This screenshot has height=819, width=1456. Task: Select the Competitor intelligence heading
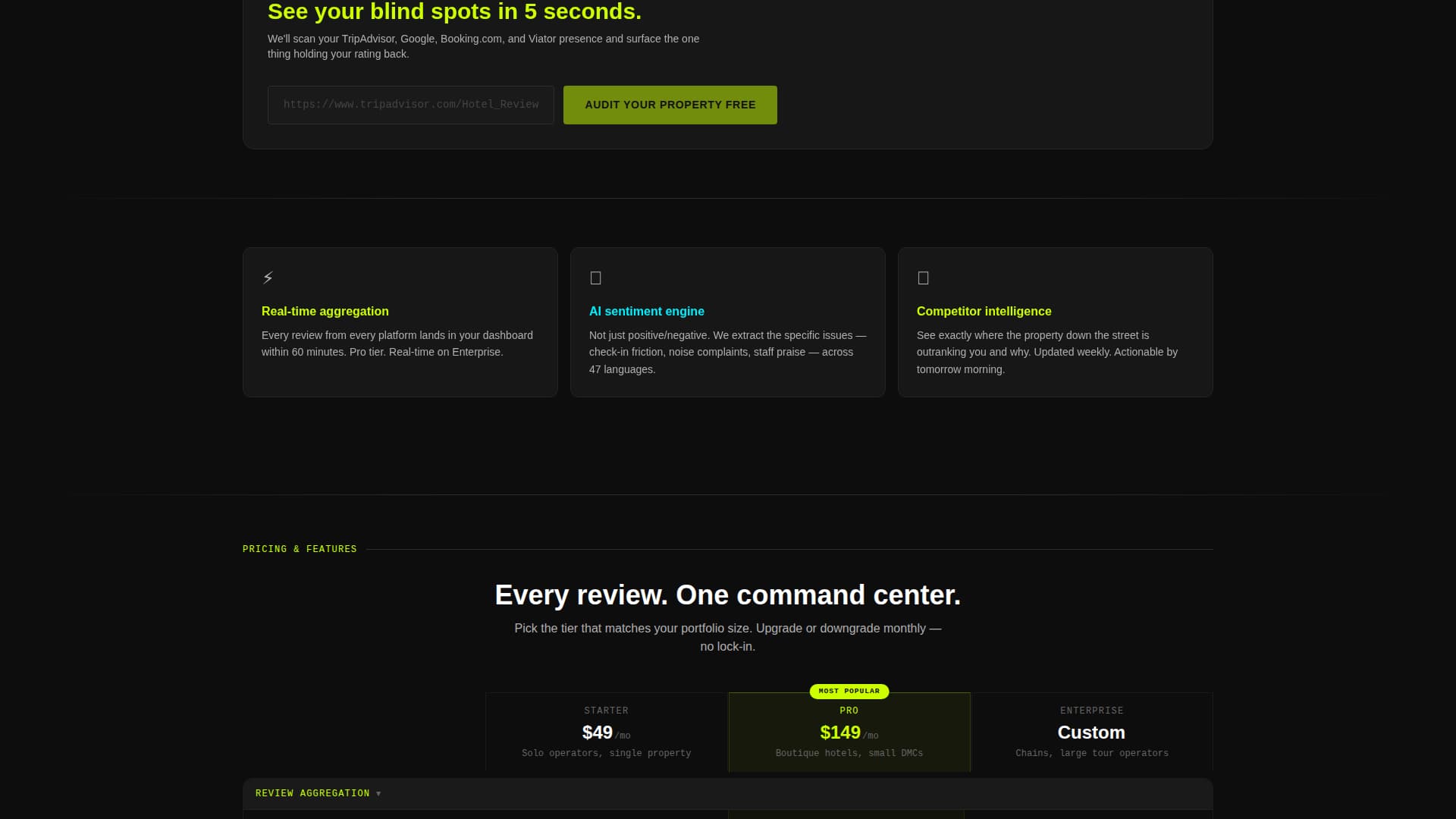(x=984, y=311)
